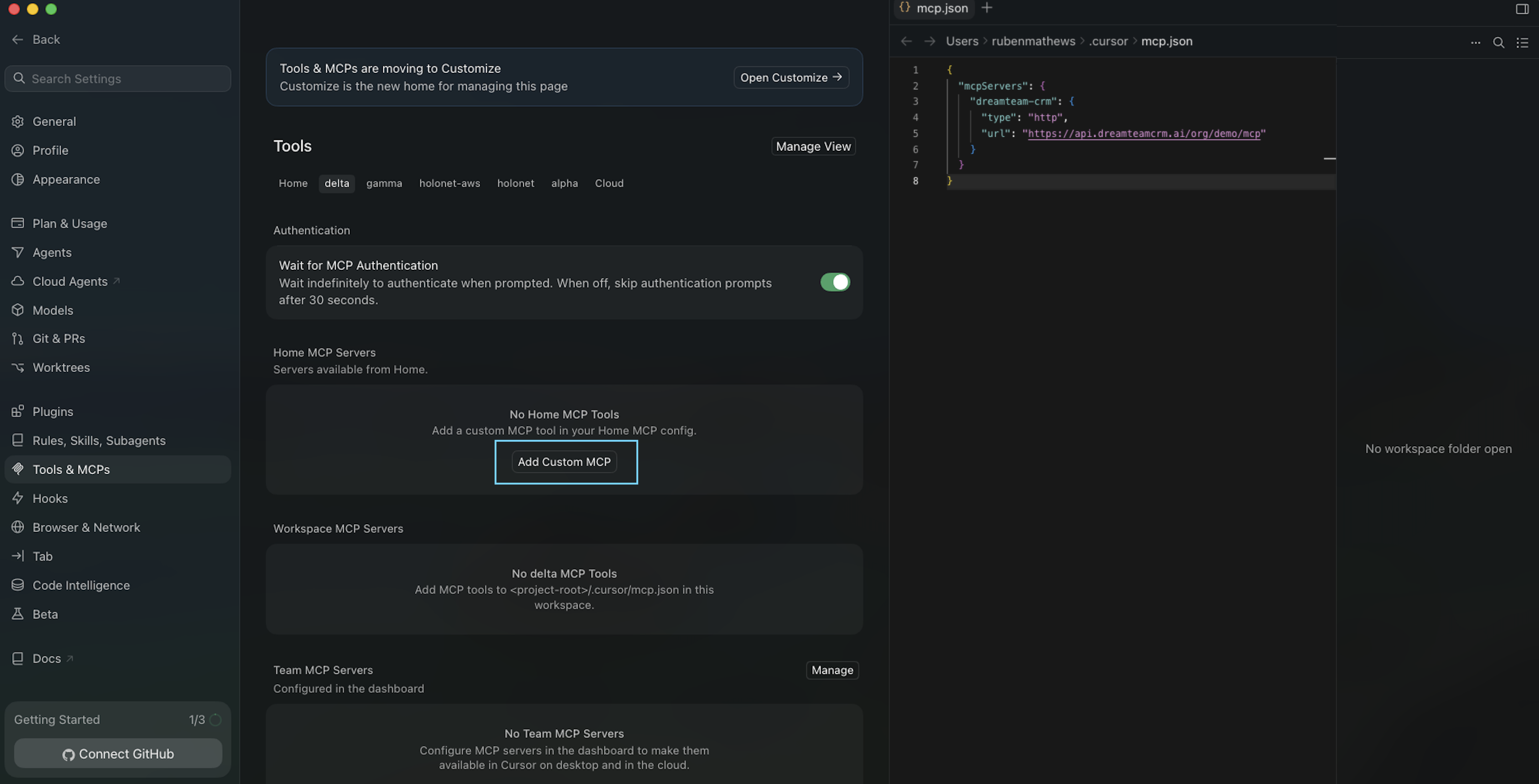The image size is (1539, 784).
Task: Click the plus icon to add new tab
Action: pyautogui.click(x=987, y=8)
